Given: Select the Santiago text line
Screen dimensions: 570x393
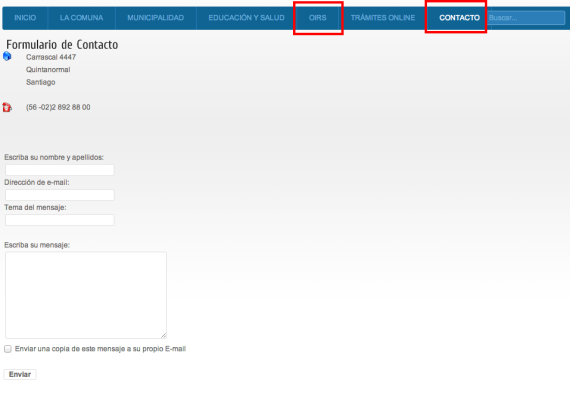Looking at the screenshot, I should coord(41,82).
